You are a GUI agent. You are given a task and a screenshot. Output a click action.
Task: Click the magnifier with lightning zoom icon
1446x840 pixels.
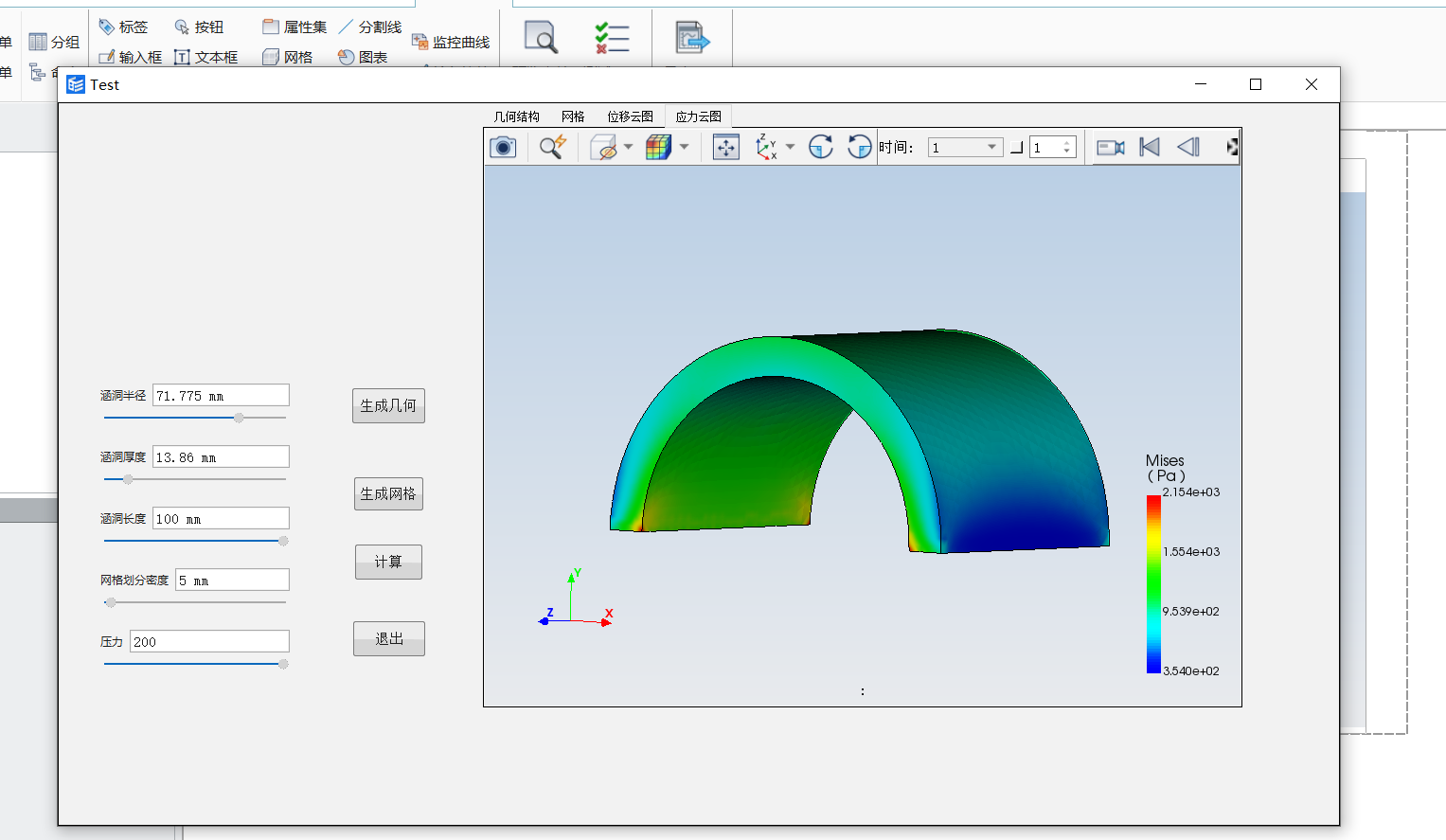click(x=552, y=147)
